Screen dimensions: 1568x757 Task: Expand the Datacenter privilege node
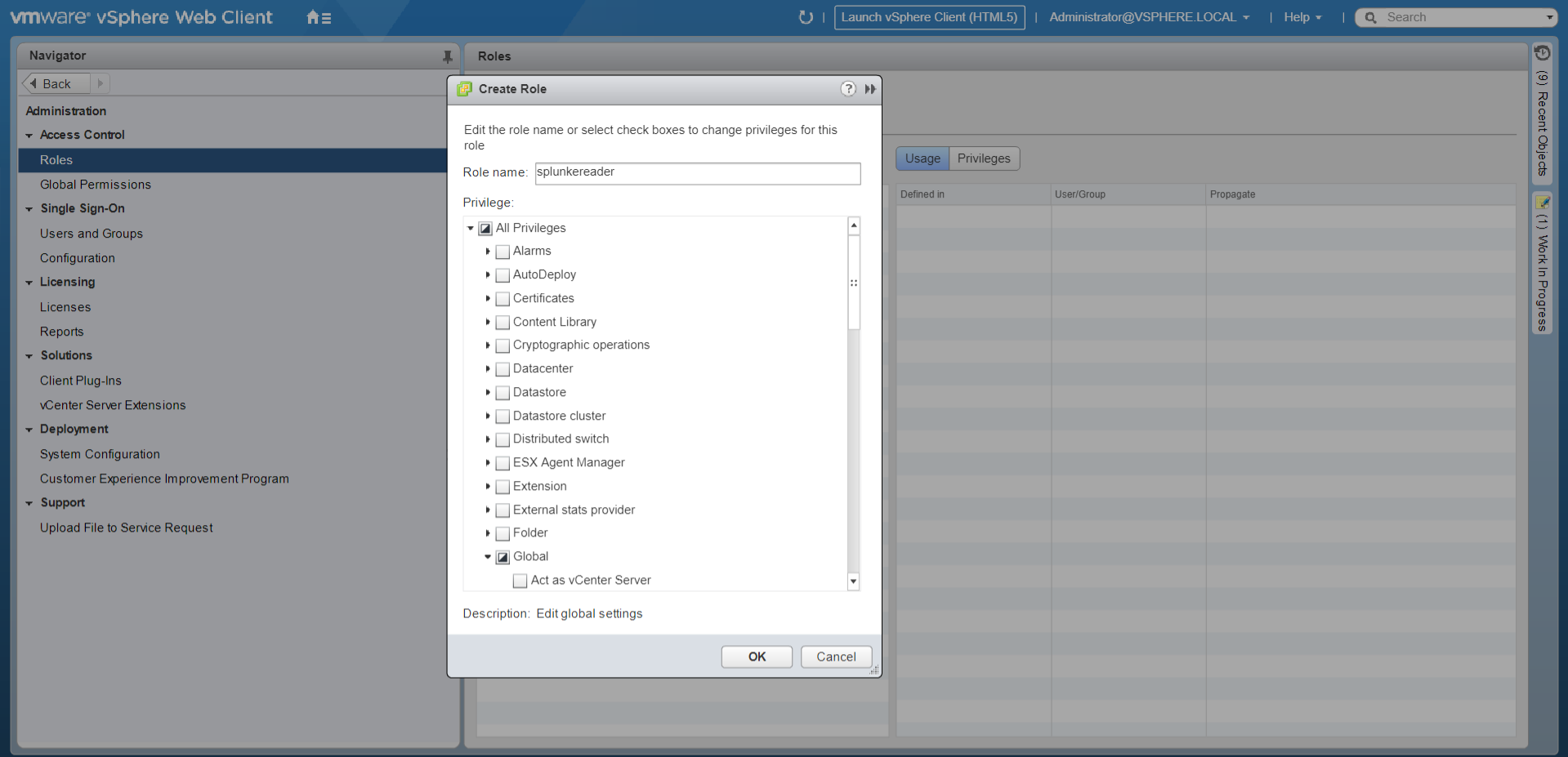[488, 368]
